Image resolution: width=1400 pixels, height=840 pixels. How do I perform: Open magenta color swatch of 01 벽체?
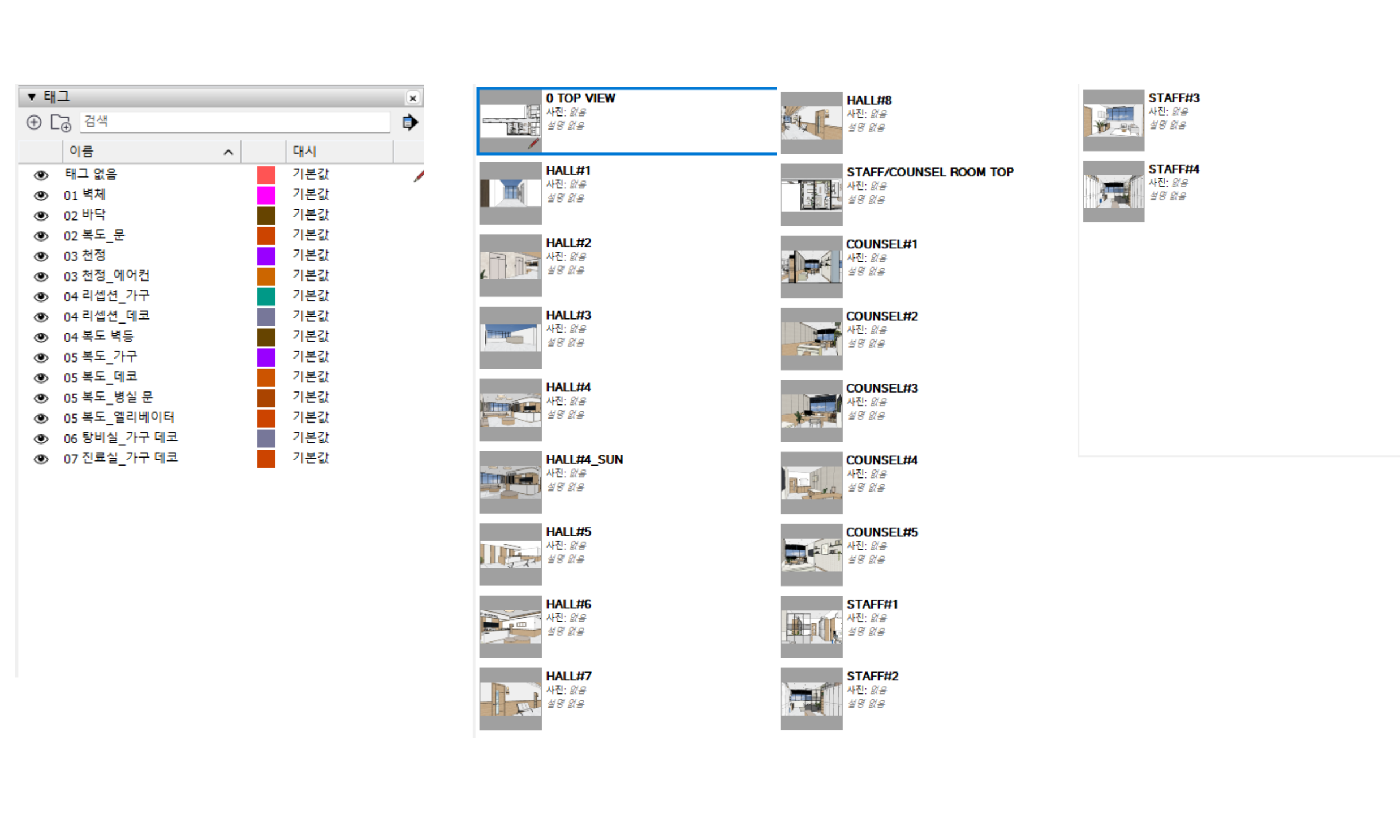pos(266,195)
